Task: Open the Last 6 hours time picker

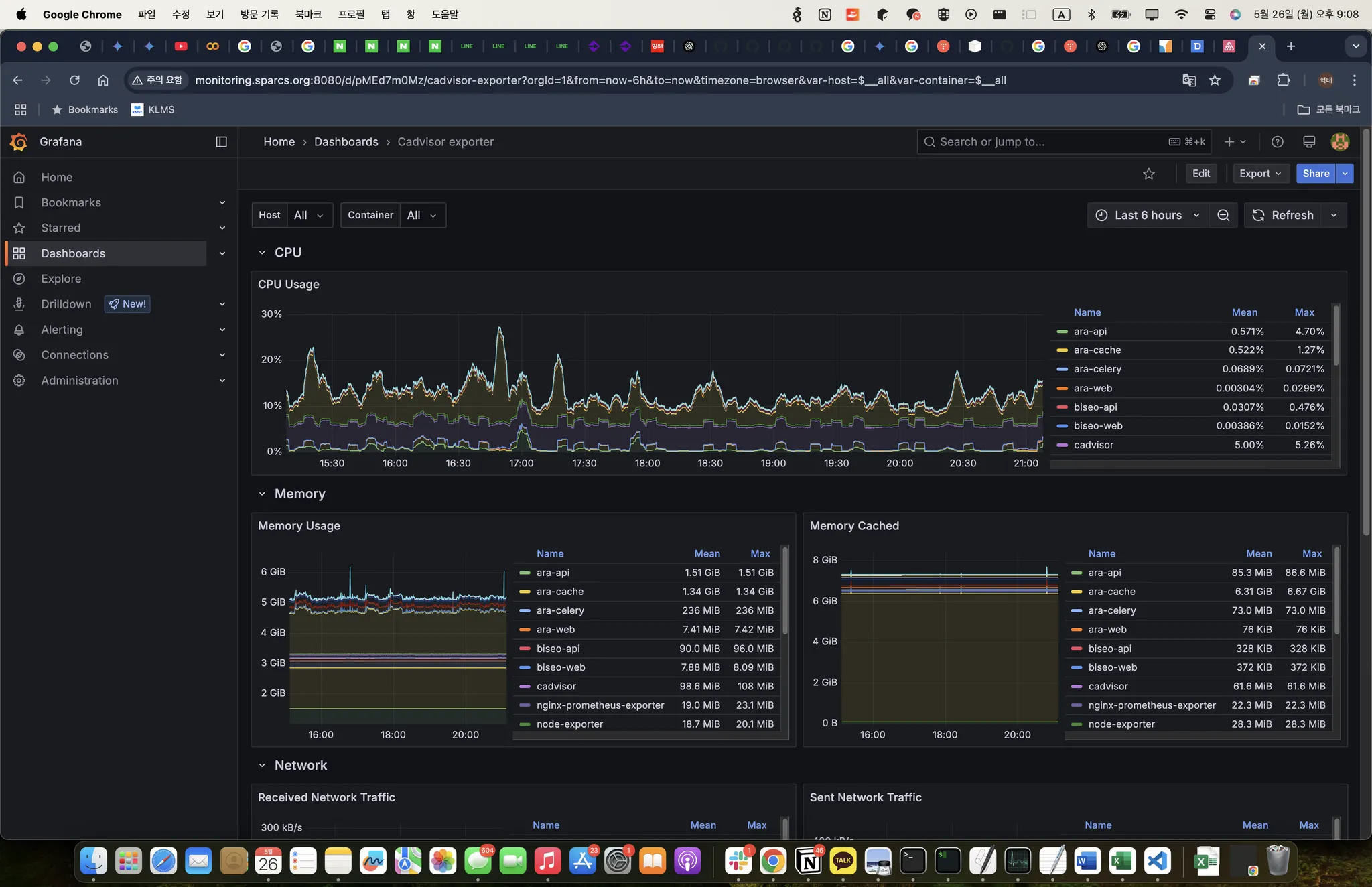Action: click(1147, 215)
